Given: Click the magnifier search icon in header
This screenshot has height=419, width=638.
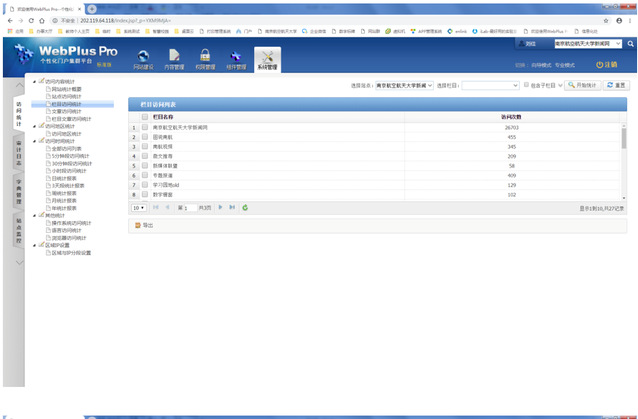Looking at the screenshot, I should click(630, 44).
